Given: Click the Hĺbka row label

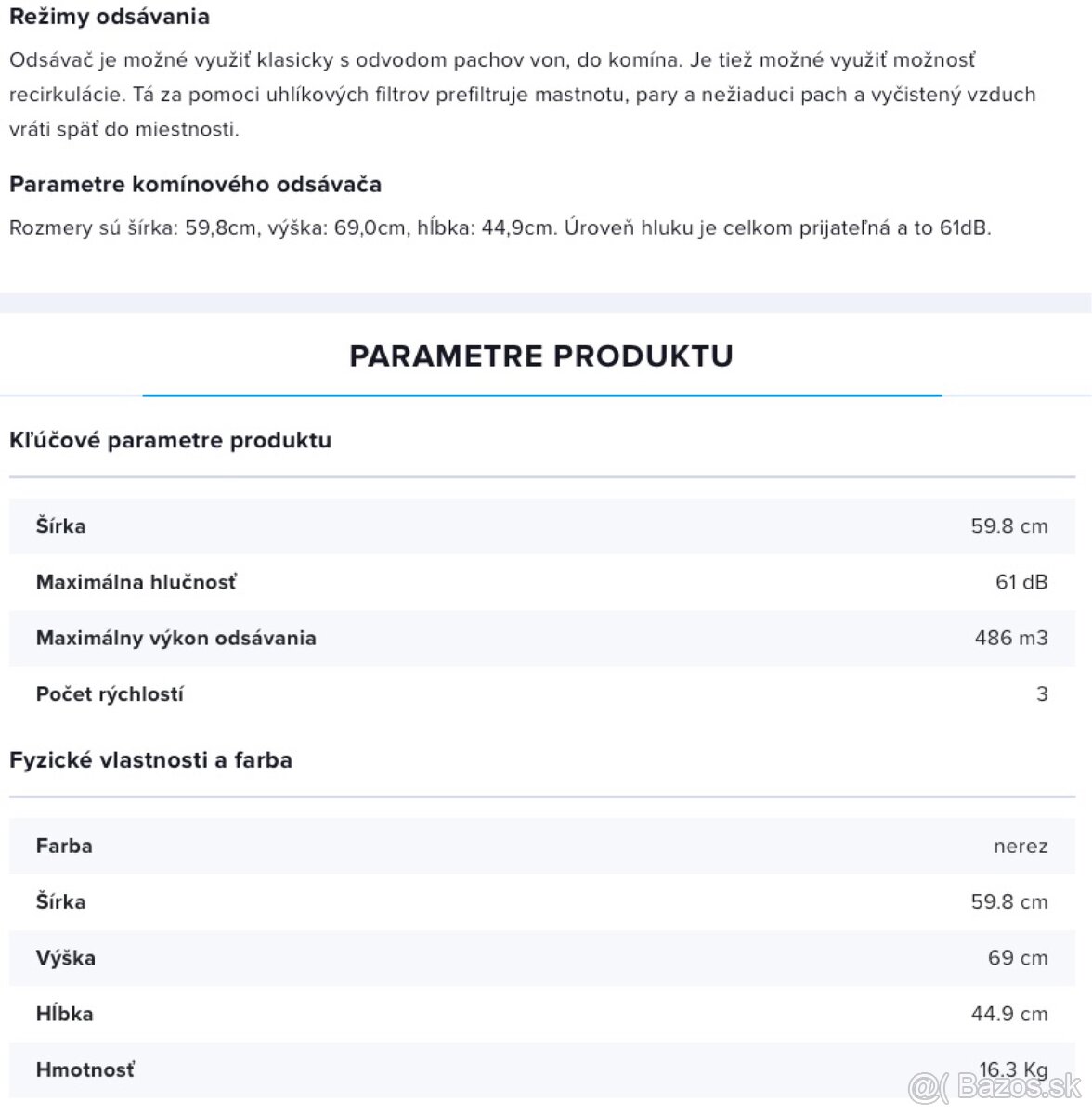Looking at the screenshot, I should [x=64, y=1013].
